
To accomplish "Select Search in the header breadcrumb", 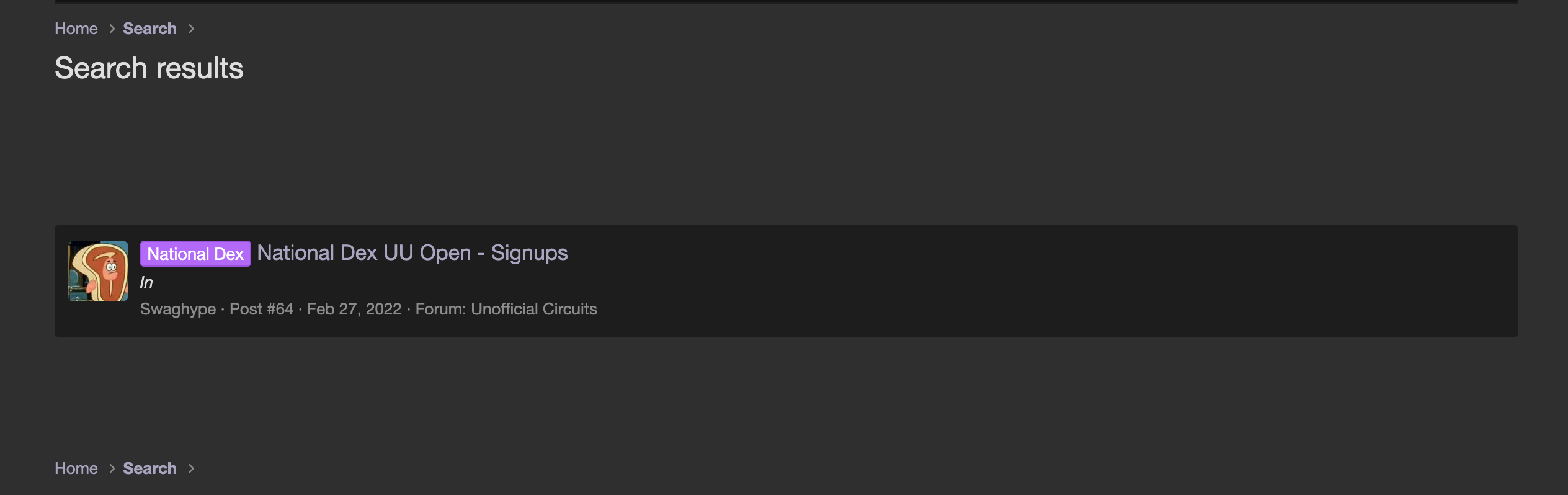I will (x=149, y=29).
